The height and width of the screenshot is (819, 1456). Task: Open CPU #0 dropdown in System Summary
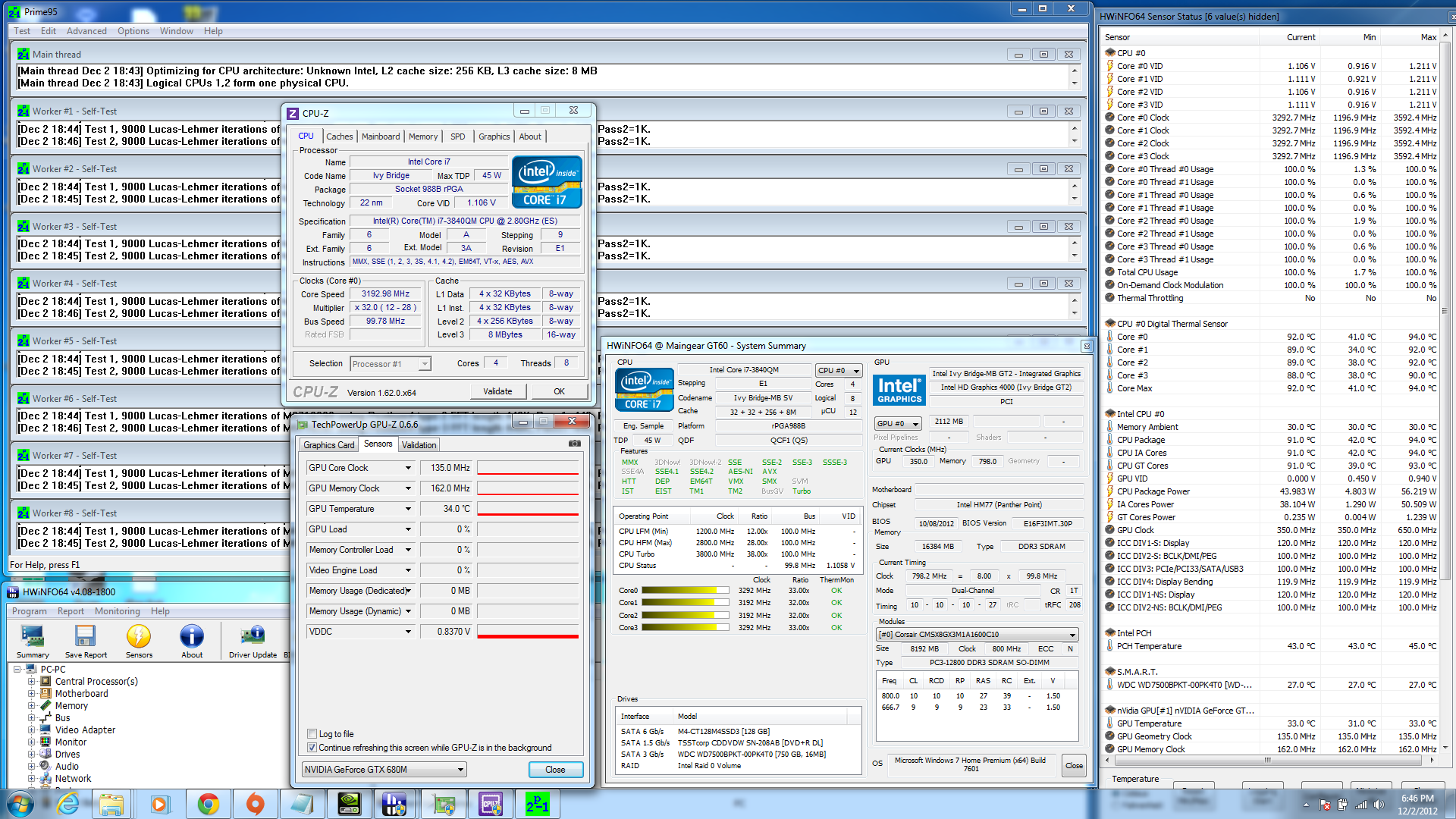coord(839,371)
